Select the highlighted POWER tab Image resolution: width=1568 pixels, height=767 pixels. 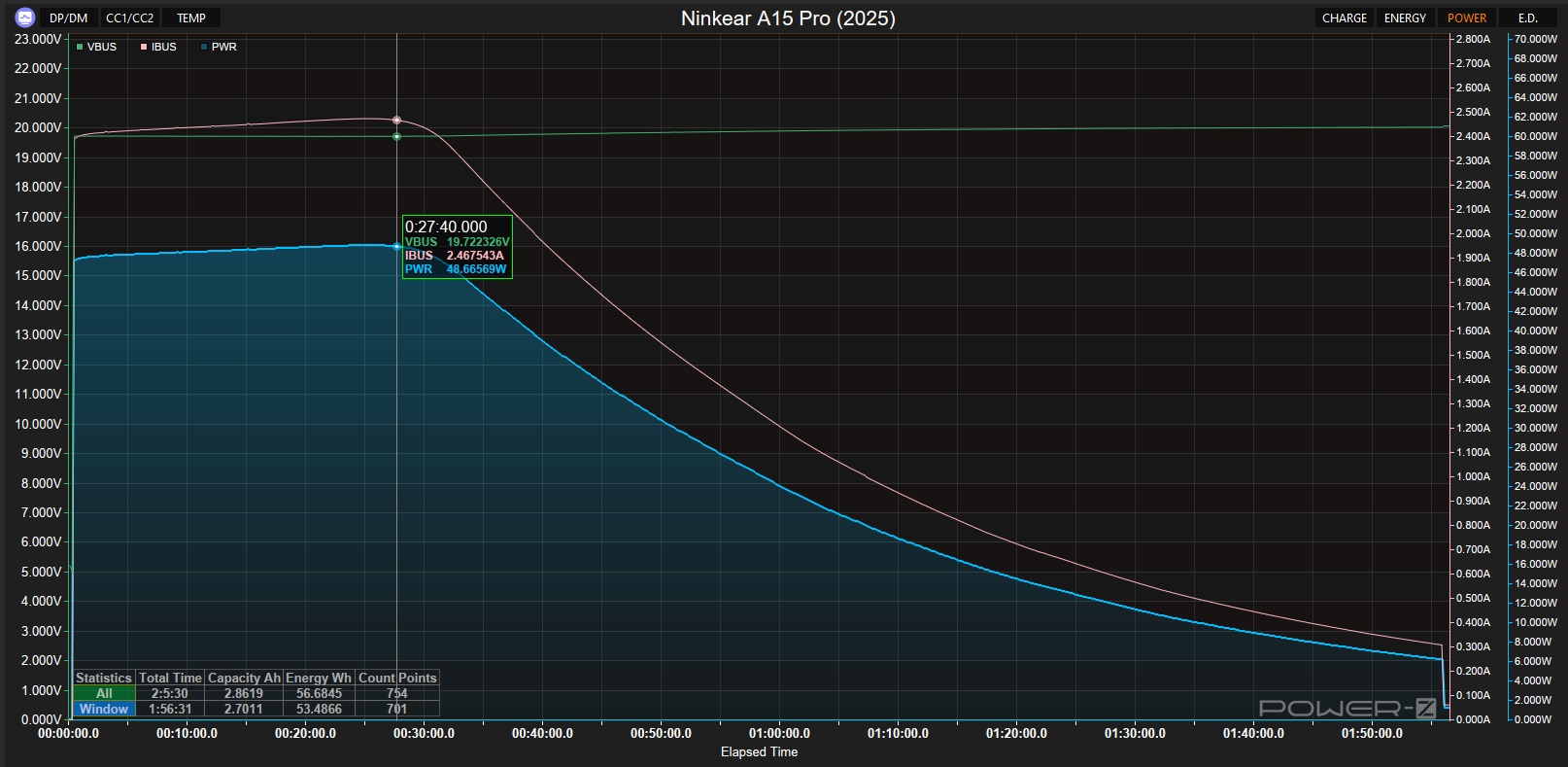click(1467, 17)
